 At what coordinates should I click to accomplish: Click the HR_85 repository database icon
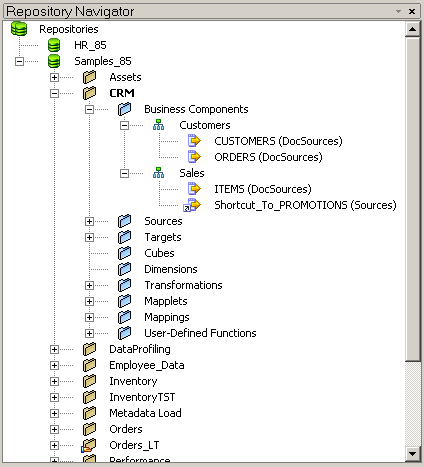click(x=54, y=45)
